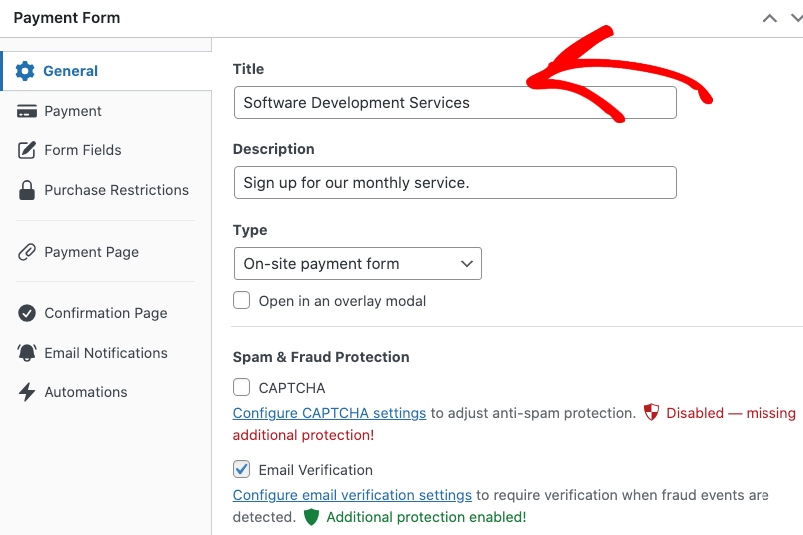Image resolution: width=803 pixels, height=535 pixels.
Task: Open Configure email verification settings link
Action: [x=352, y=495]
